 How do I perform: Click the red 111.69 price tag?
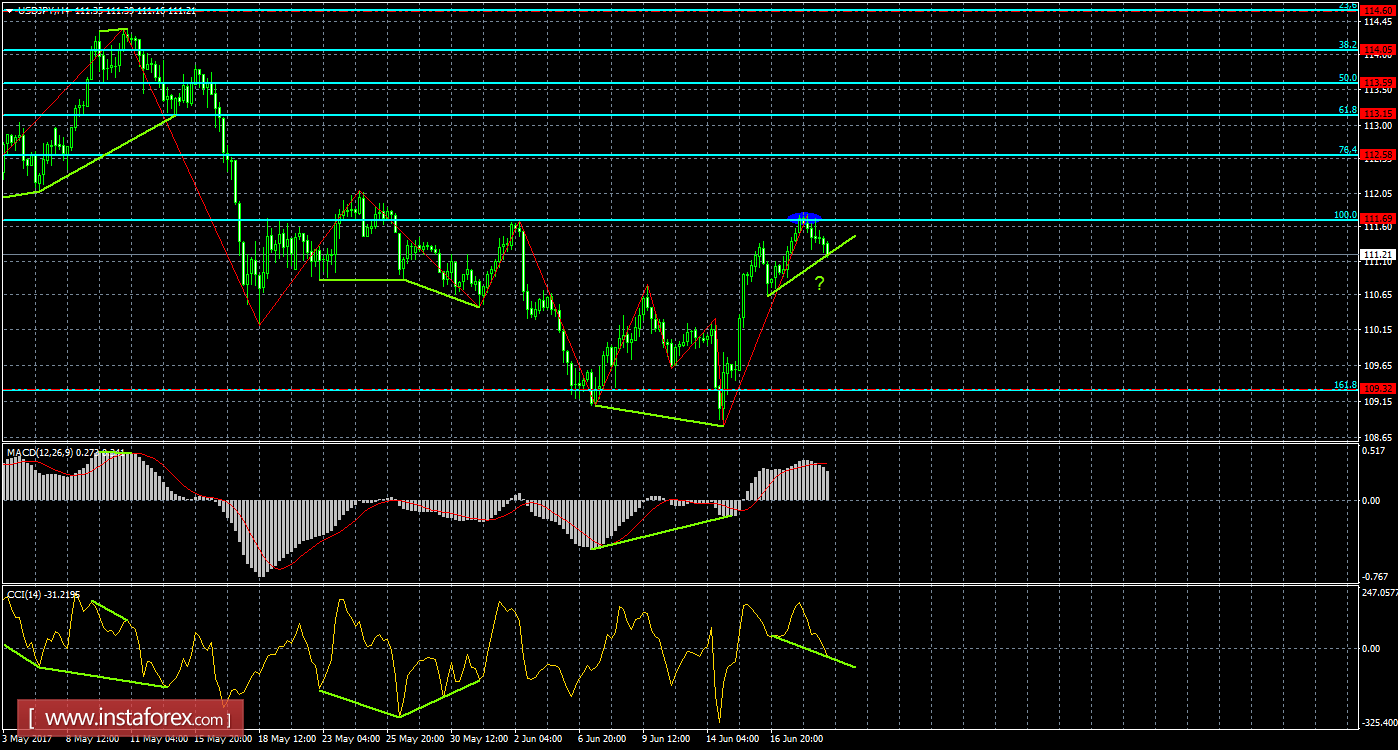pyautogui.click(x=1379, y=219)
